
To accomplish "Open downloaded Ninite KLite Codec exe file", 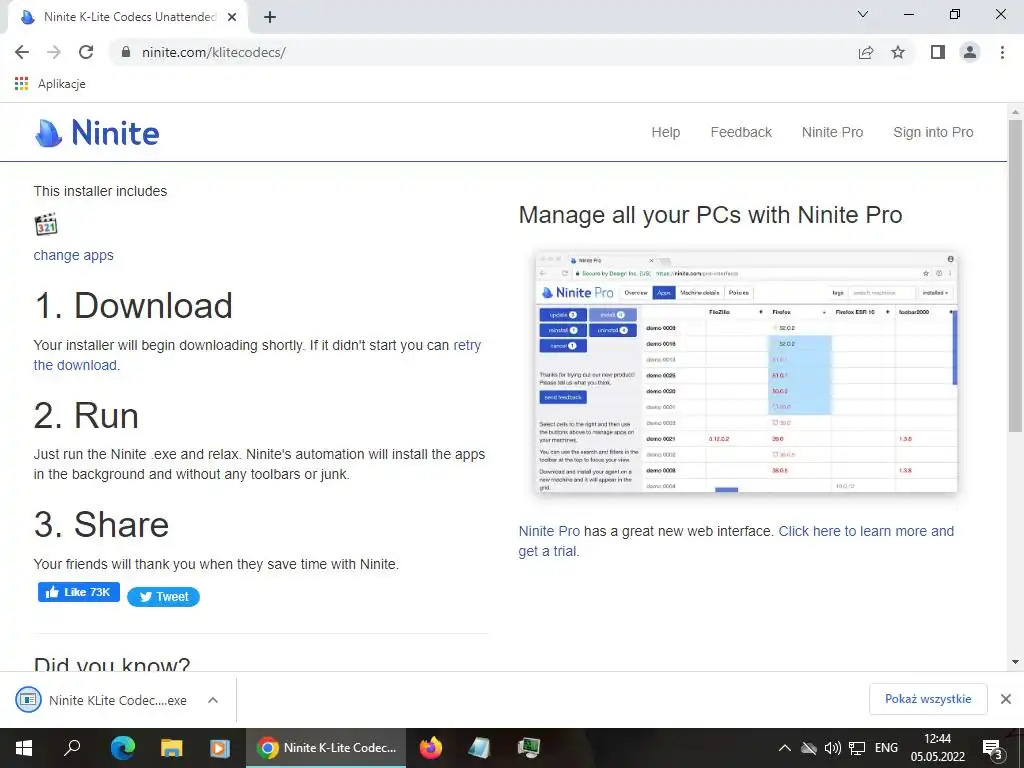I will (x=101, y=700).
